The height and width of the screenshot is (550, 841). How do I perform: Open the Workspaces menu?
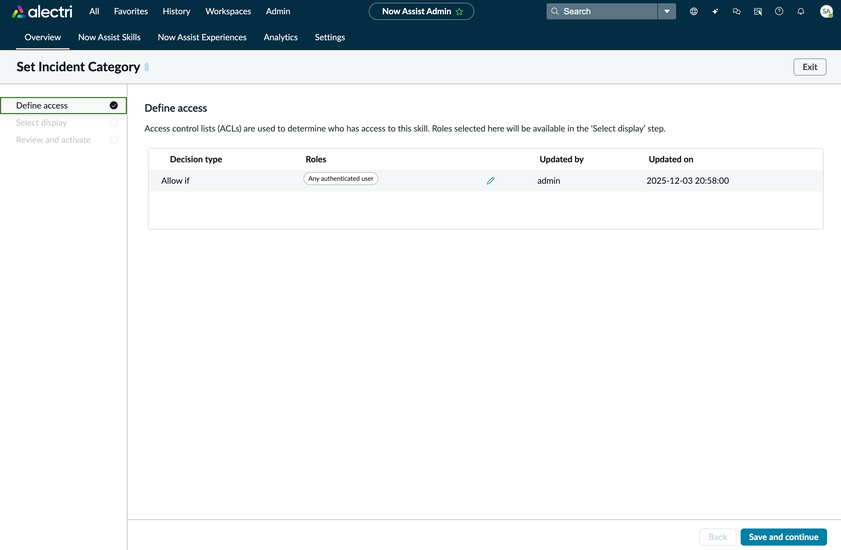(x=228, y=11)
